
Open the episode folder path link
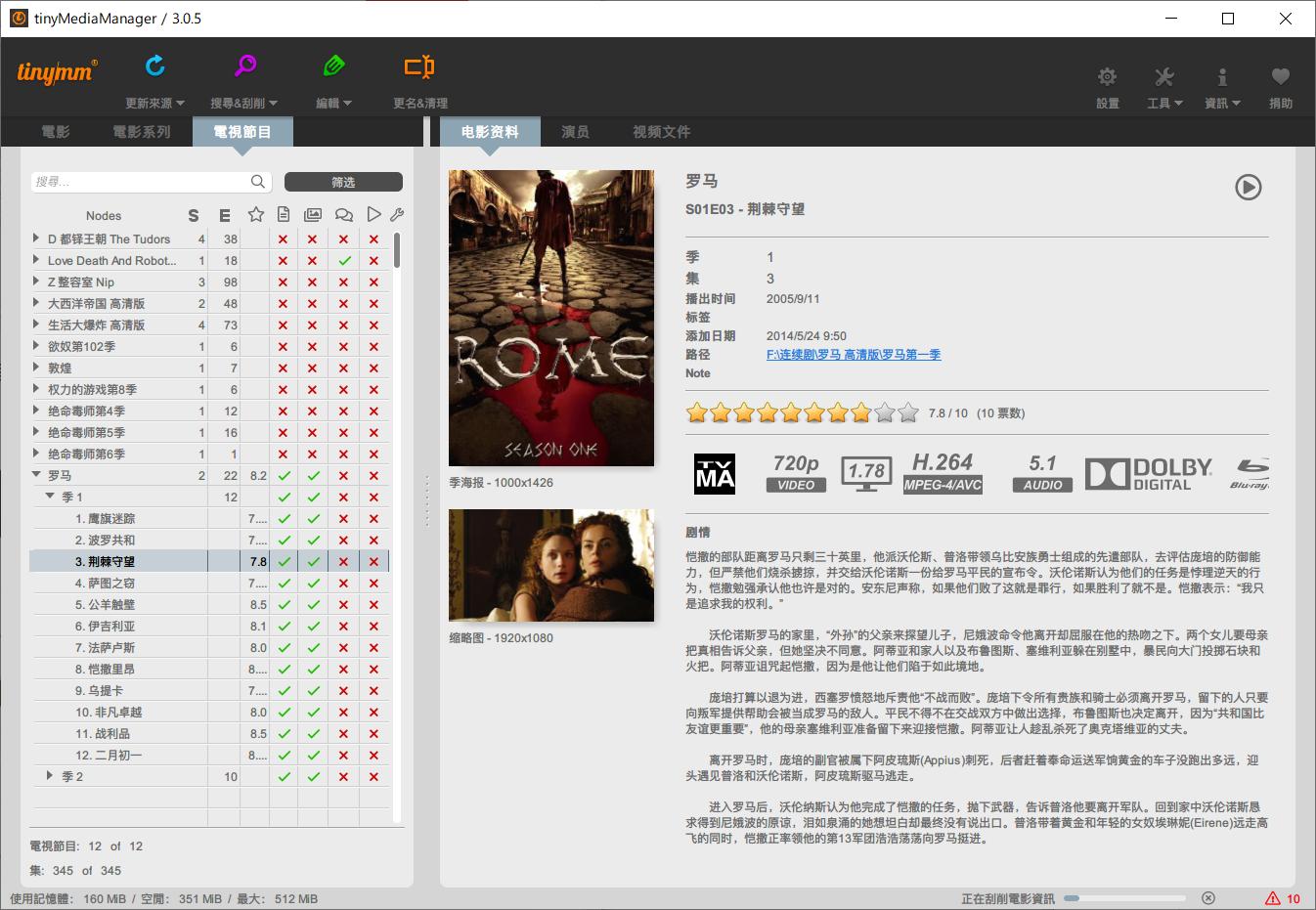point(853,355)
